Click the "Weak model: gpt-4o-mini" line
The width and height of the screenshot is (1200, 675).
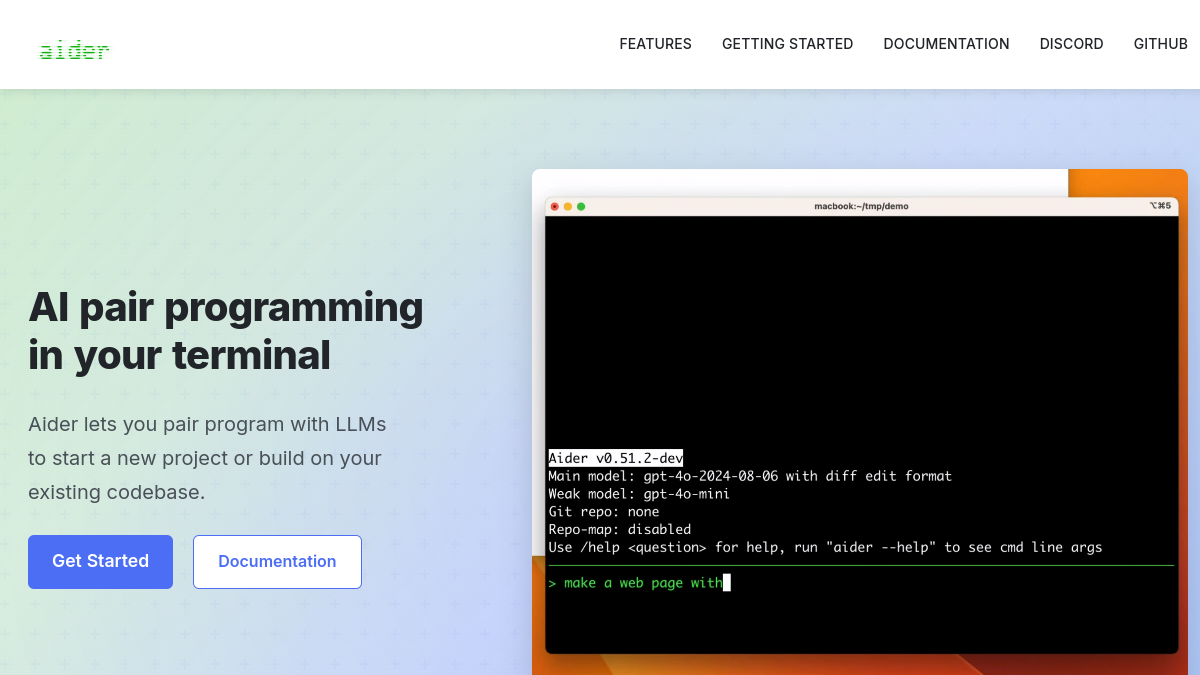pyautogui.click(x=639, y=494)
